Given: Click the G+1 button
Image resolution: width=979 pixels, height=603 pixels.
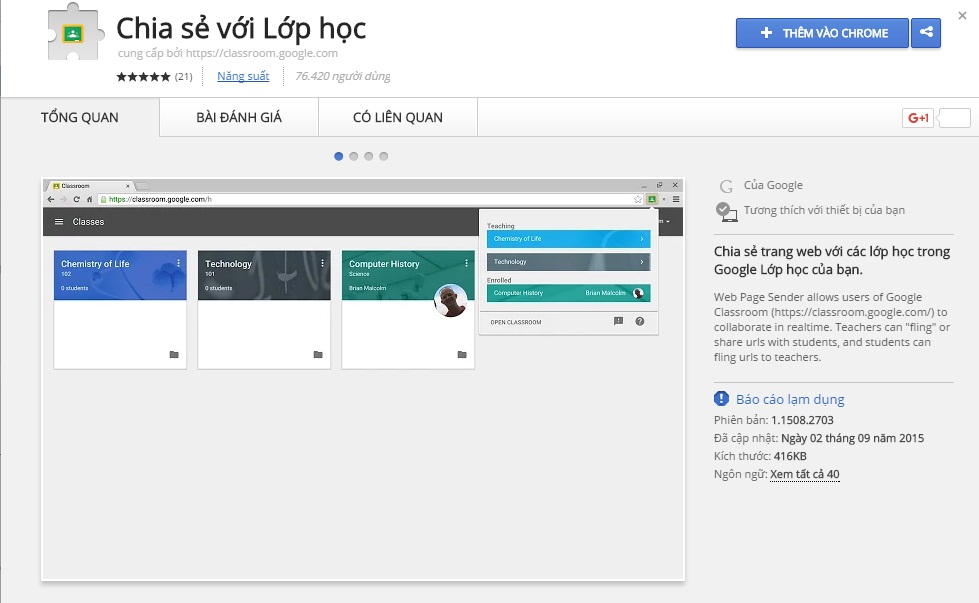Looking at the screenshot, I should [x=918, y=118].
